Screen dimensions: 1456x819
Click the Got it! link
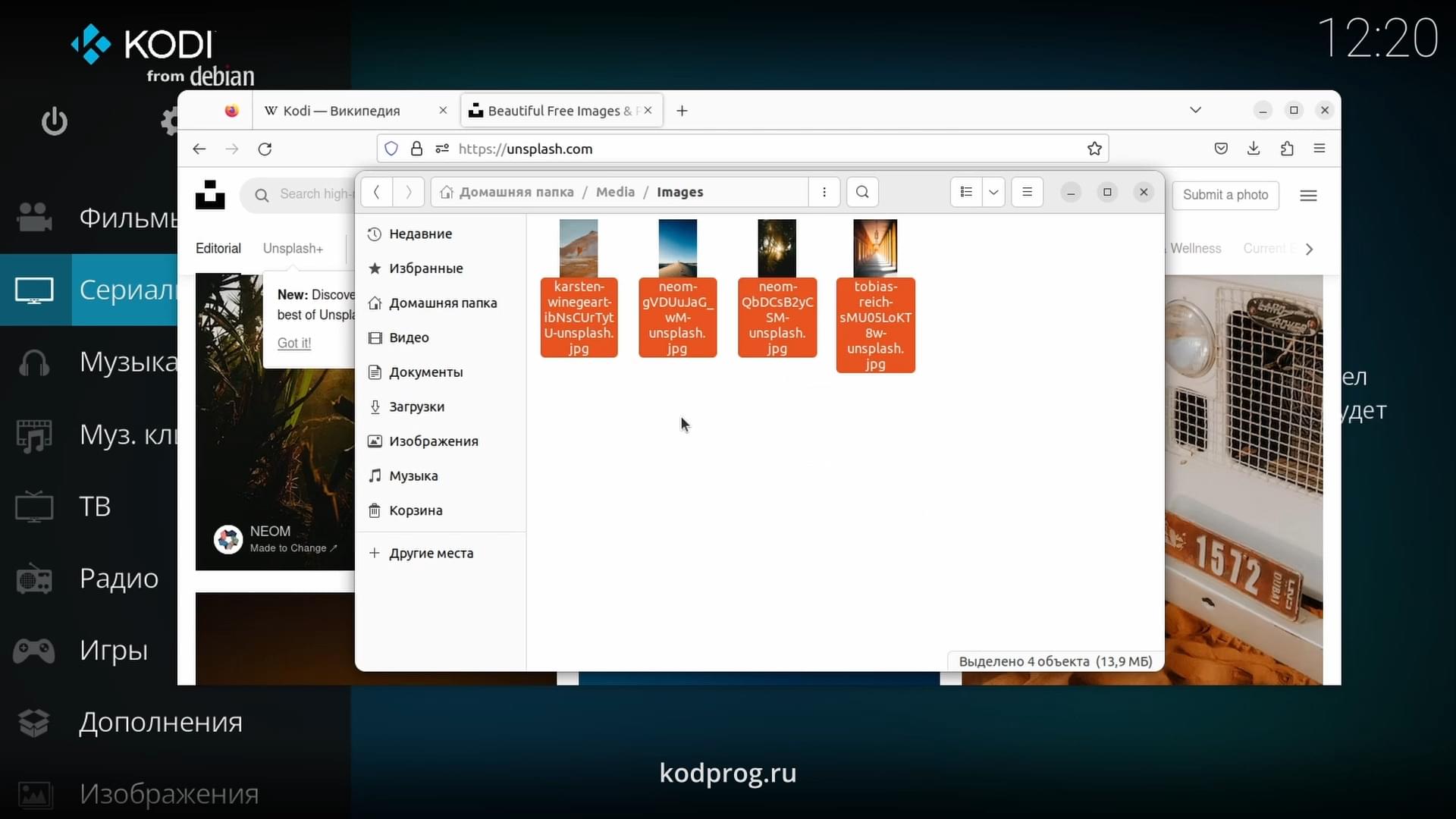pyautogui.click(x=294, y=343)
